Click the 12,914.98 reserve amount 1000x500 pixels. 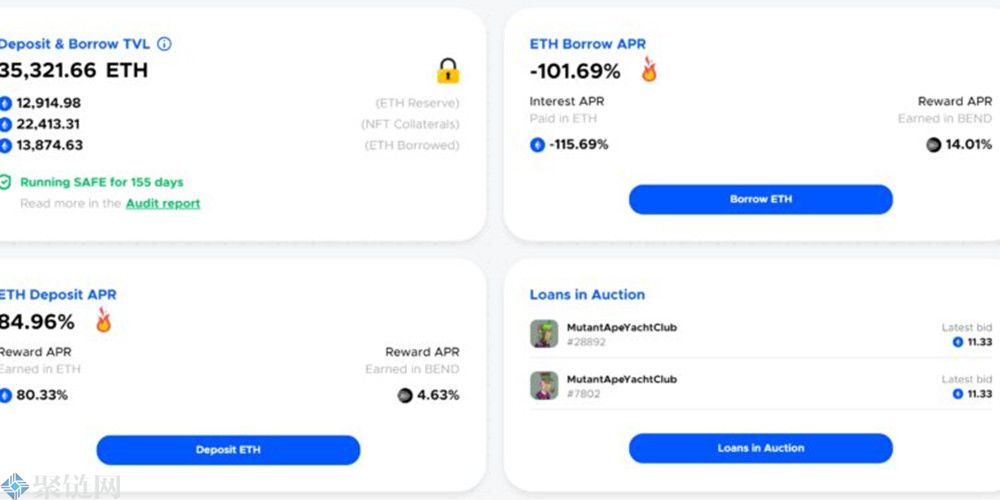[48, 103]
